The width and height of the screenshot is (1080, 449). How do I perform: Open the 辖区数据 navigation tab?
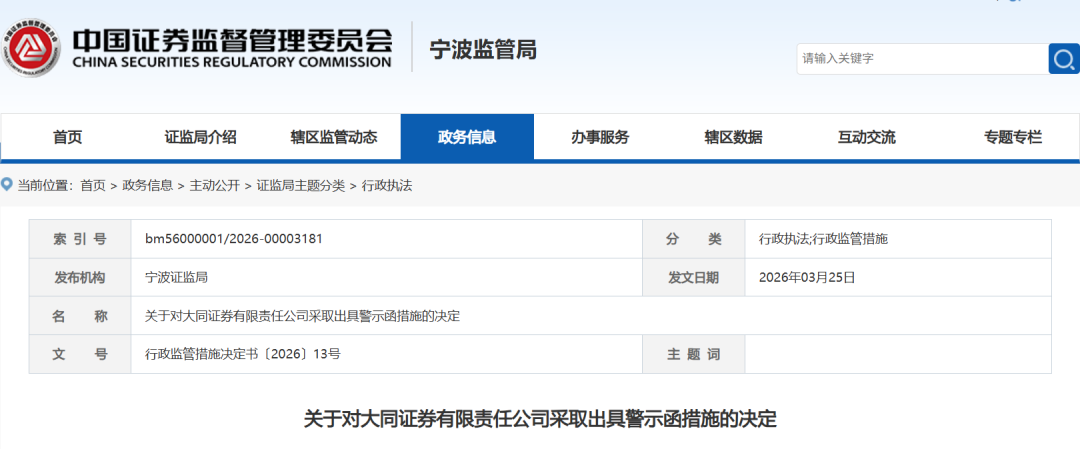click(x=734, y=137)
